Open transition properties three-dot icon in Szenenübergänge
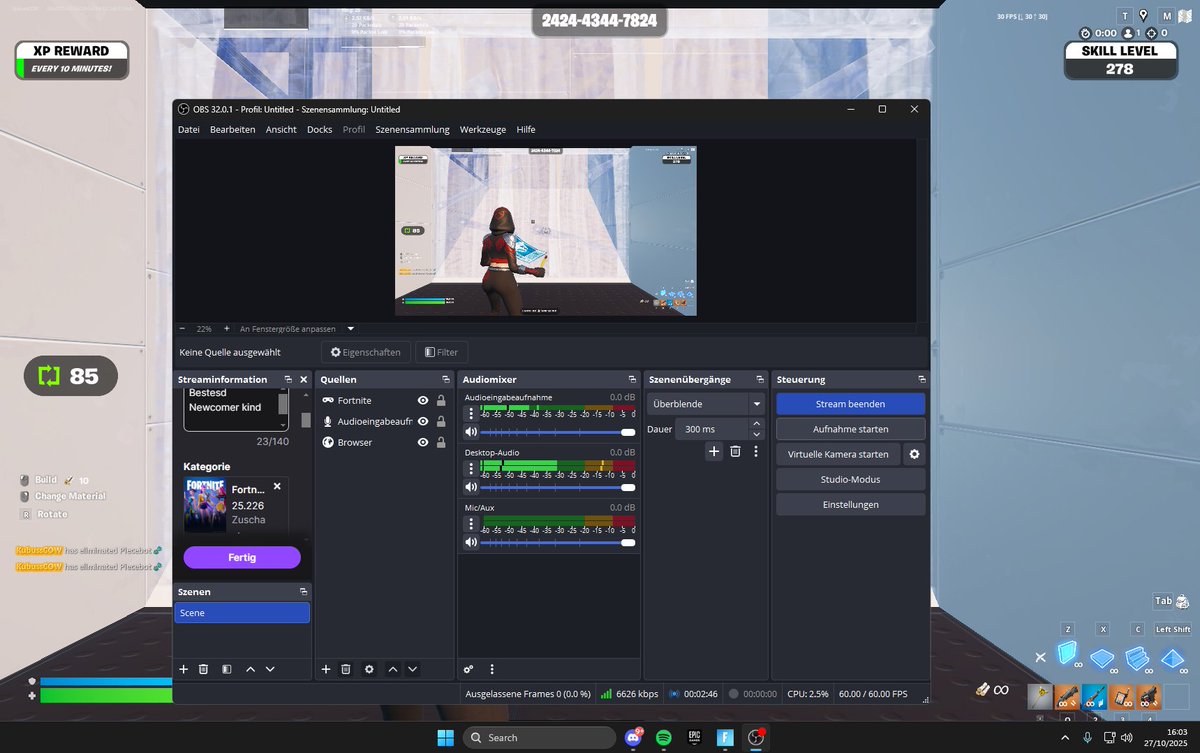This screenshot has width=1200, height=753. tap(756, 452)
